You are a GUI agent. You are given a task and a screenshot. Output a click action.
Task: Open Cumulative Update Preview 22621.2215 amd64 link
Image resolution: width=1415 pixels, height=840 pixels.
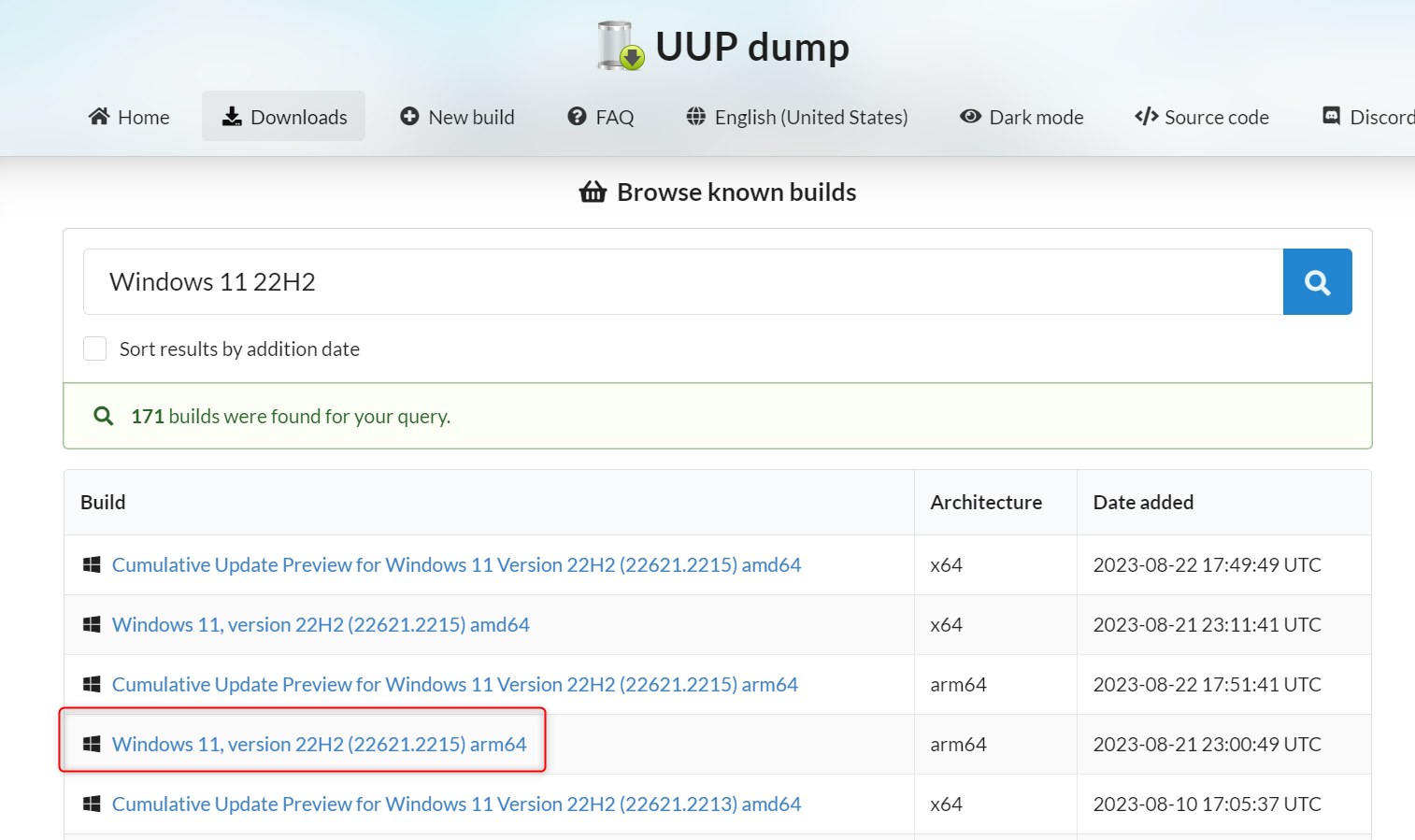[x=456, y=565]
